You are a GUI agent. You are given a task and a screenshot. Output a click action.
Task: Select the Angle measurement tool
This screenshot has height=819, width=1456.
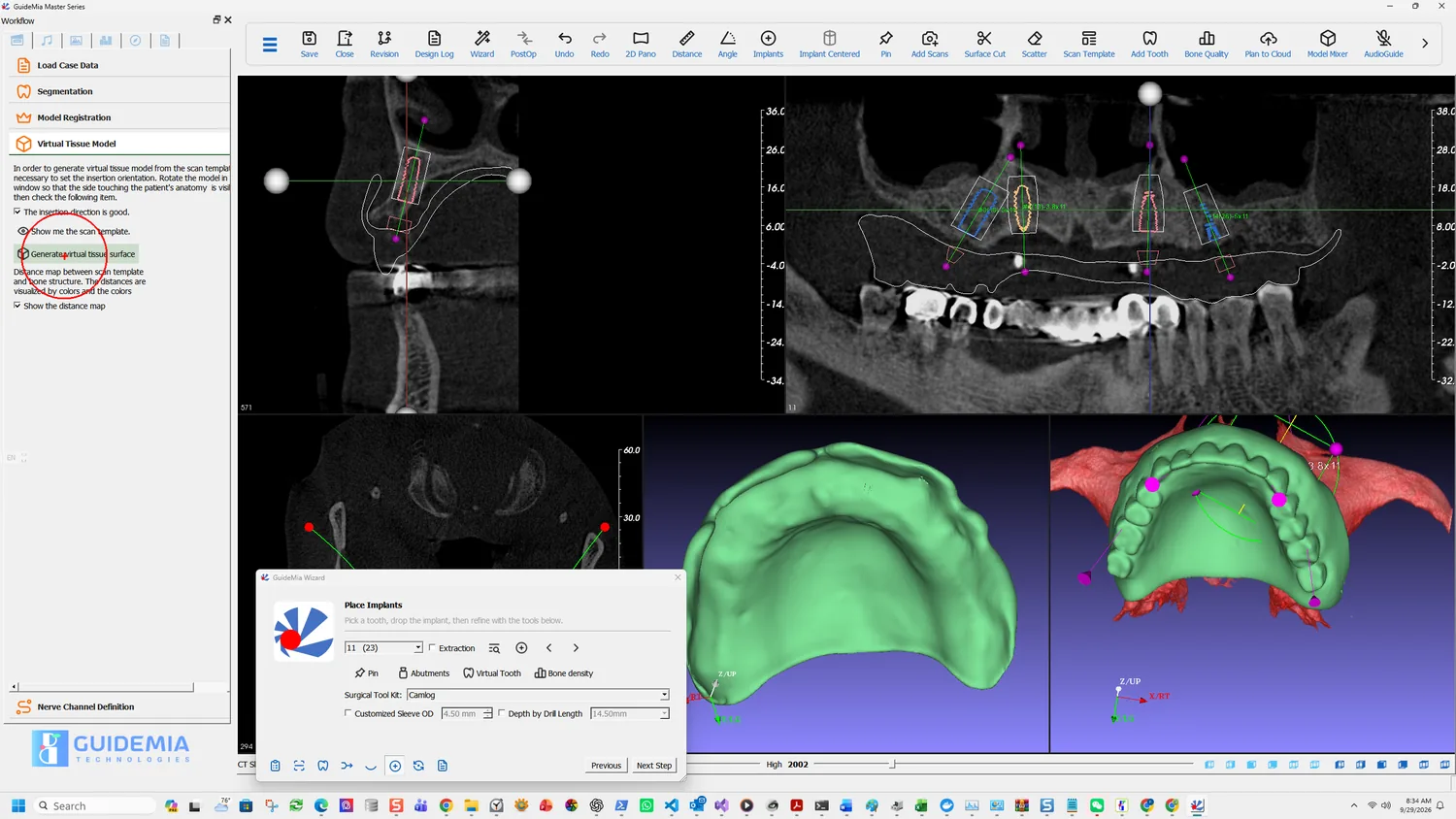click(x=728, y=44)
